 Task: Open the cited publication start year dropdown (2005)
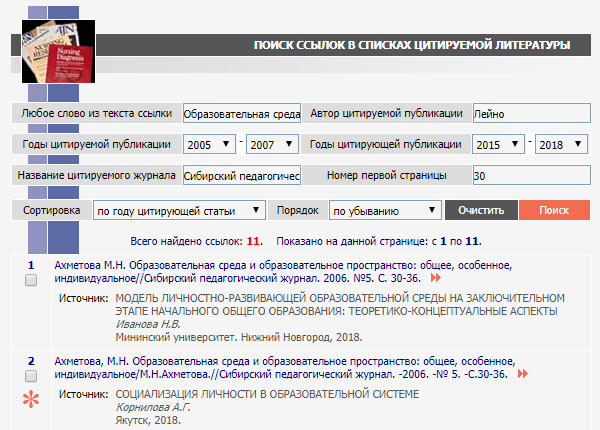(x=209, y=145)
